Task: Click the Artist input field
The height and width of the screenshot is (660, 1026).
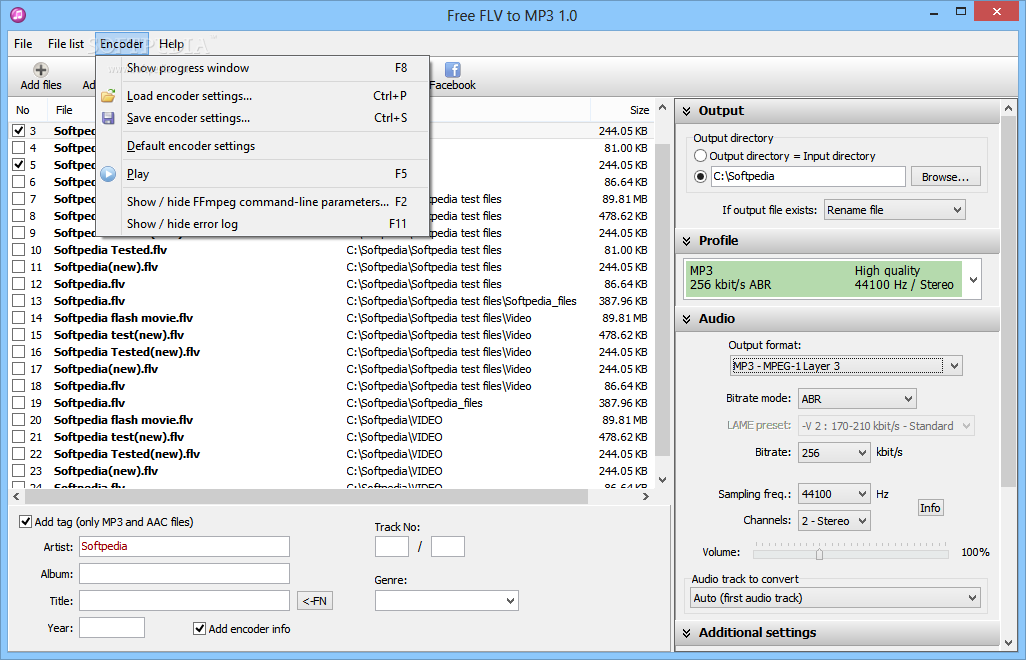Action: tap(185, 547)
